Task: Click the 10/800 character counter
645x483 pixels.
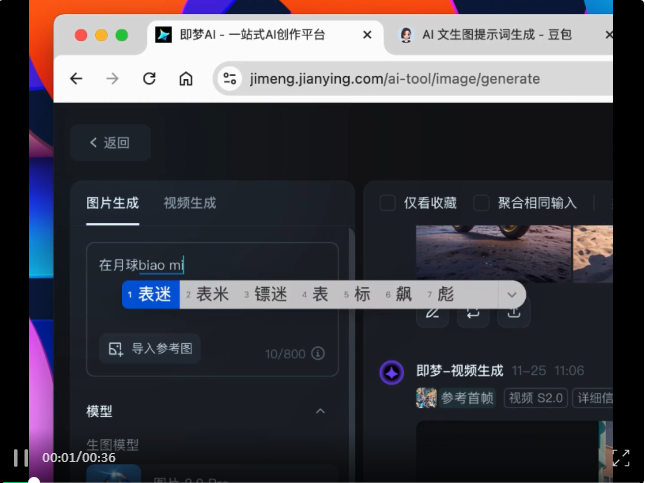Action: tap(285, 354)
